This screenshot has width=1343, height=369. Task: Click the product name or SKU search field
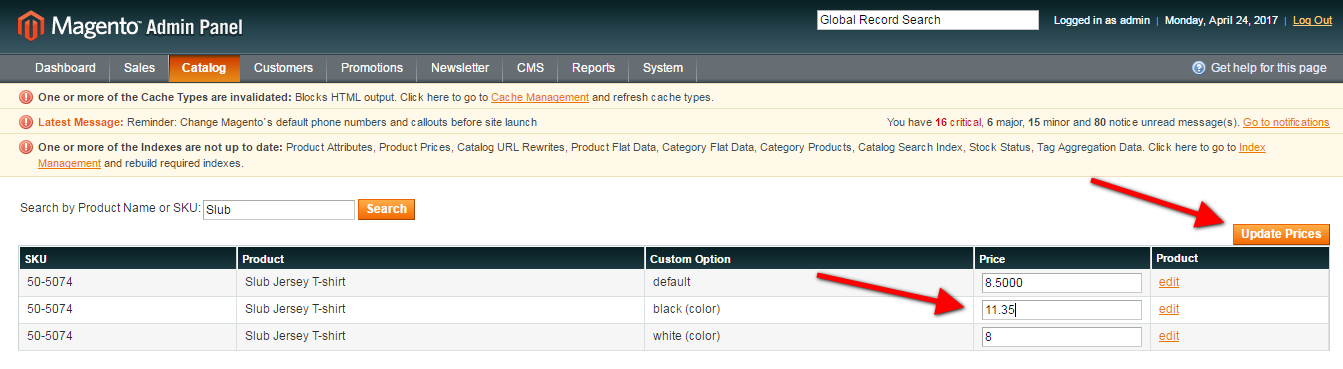pos(279,210)
